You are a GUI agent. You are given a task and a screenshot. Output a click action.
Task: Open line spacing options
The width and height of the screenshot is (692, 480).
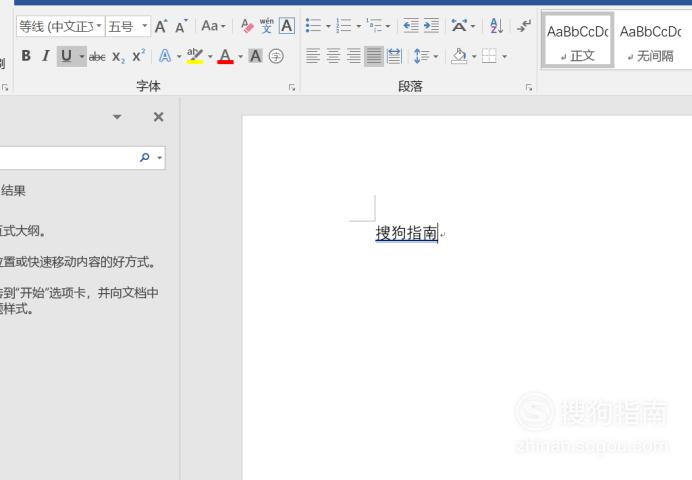click(x=425, y=56)
